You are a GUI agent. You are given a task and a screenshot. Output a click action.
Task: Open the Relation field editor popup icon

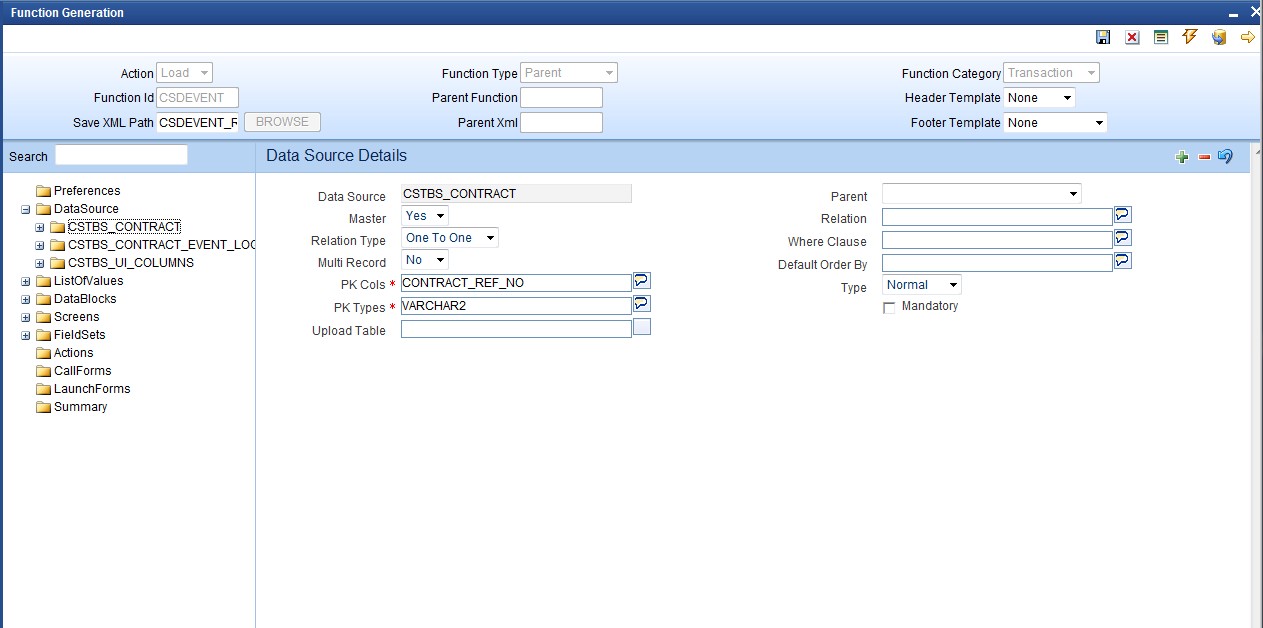[1123, 215]
